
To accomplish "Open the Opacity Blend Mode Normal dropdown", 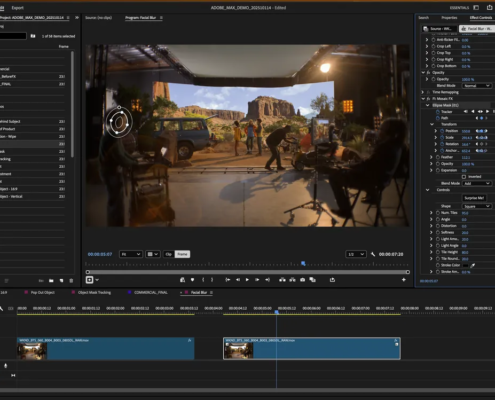I will (x=477, y=86).
